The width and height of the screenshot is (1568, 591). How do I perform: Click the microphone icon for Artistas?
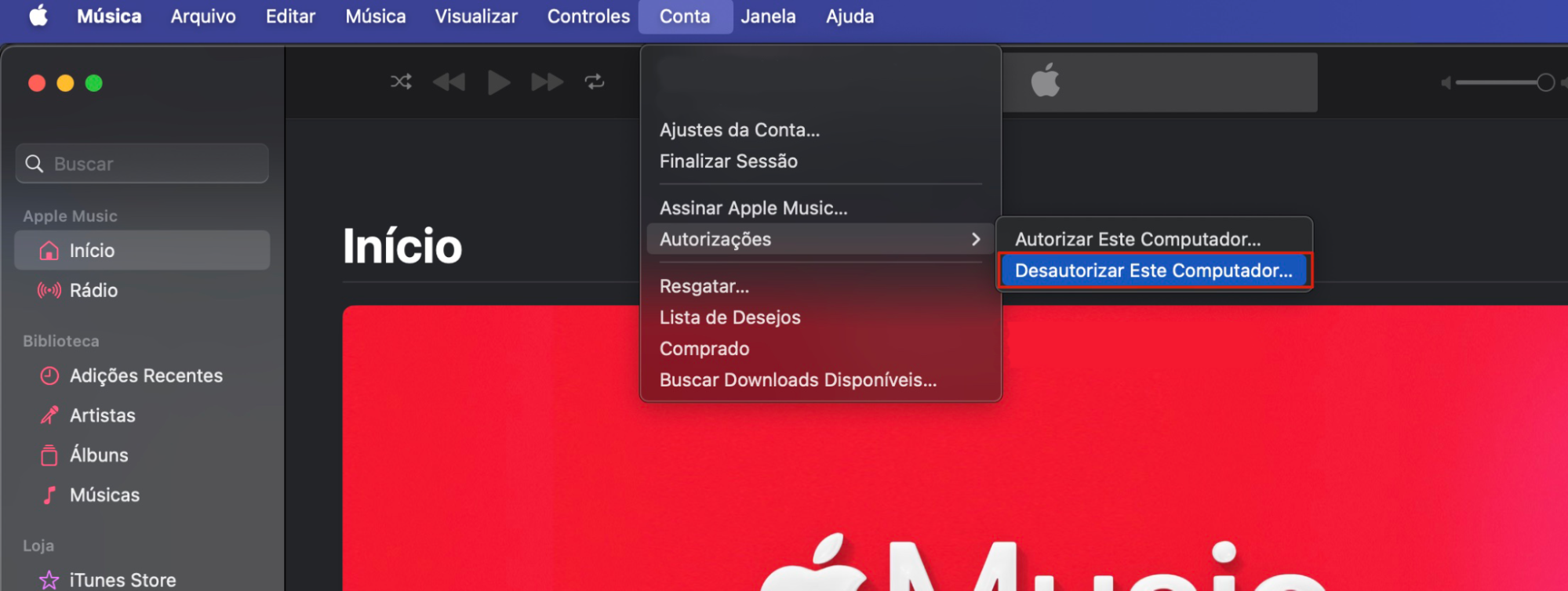49,415
